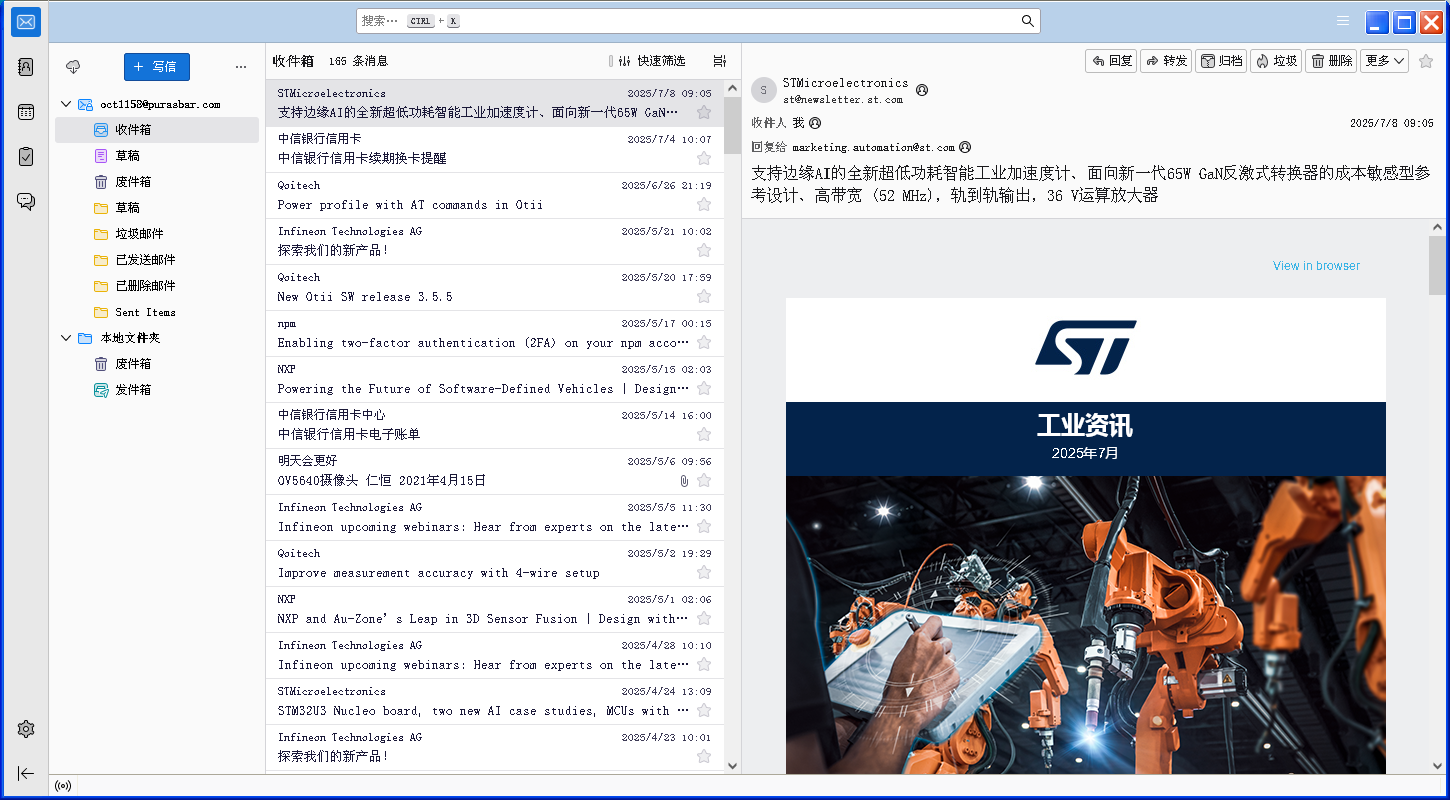Open the Tasks space
This screenshot has width=1450, height=800.
pos(26,157)
